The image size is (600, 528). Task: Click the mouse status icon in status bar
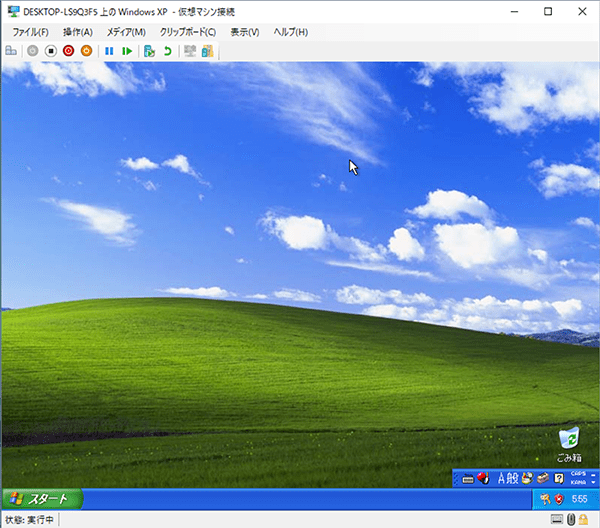pos(571,519)
